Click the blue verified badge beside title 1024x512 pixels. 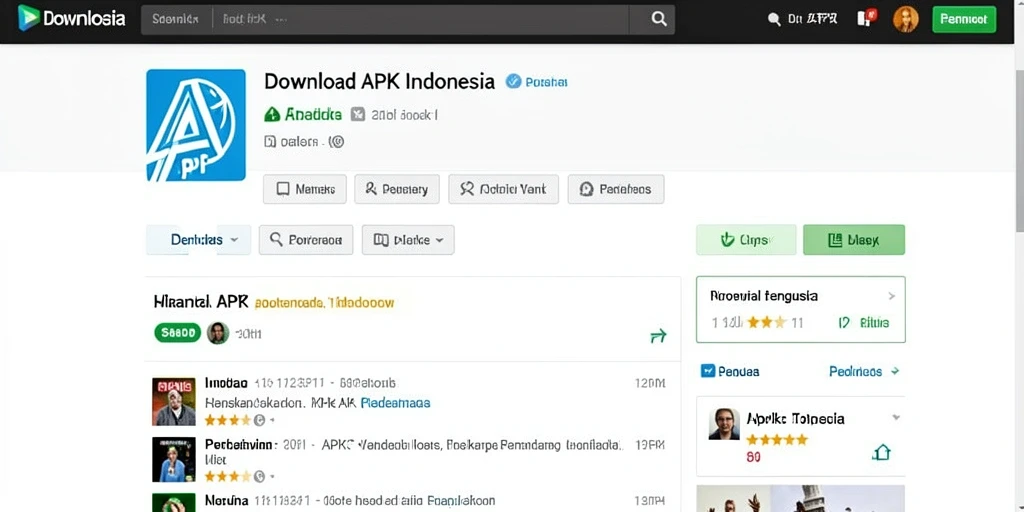[513, 81]
